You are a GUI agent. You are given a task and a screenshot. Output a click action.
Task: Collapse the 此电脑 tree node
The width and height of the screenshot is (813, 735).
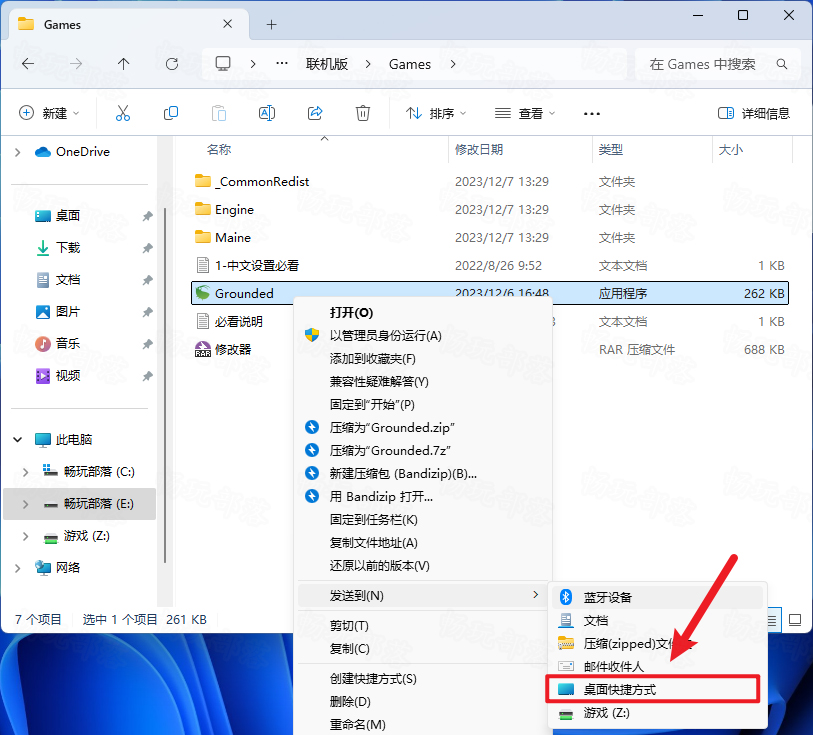point(18,440)
